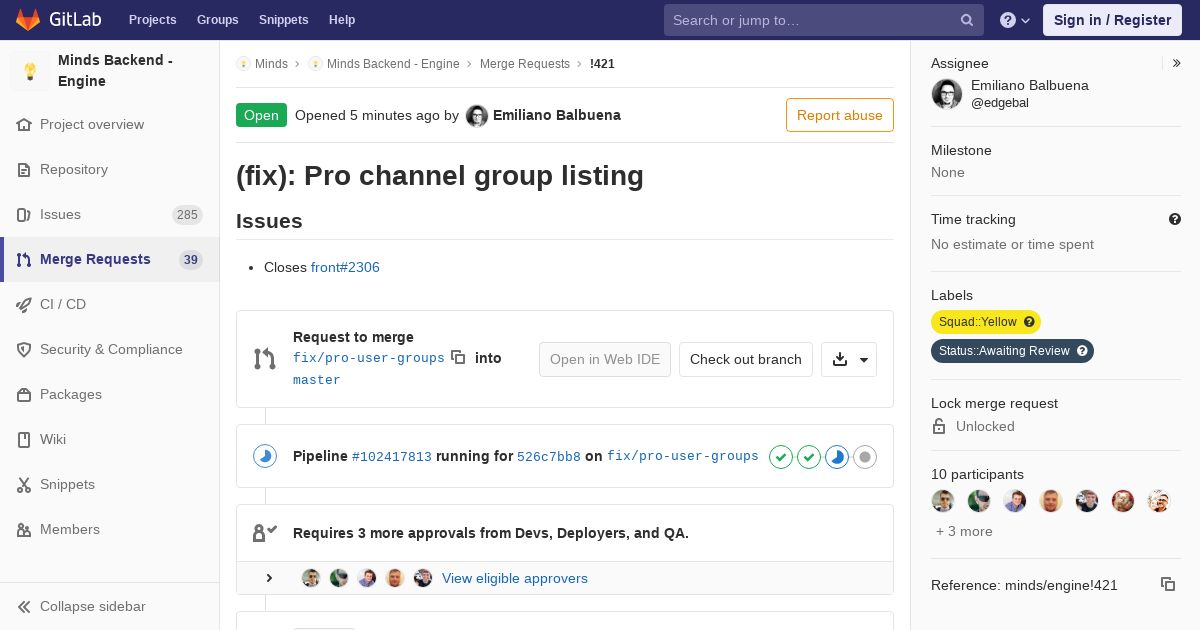
Task: Open the front#2306 issue link
Action: [x=345, y=267]
